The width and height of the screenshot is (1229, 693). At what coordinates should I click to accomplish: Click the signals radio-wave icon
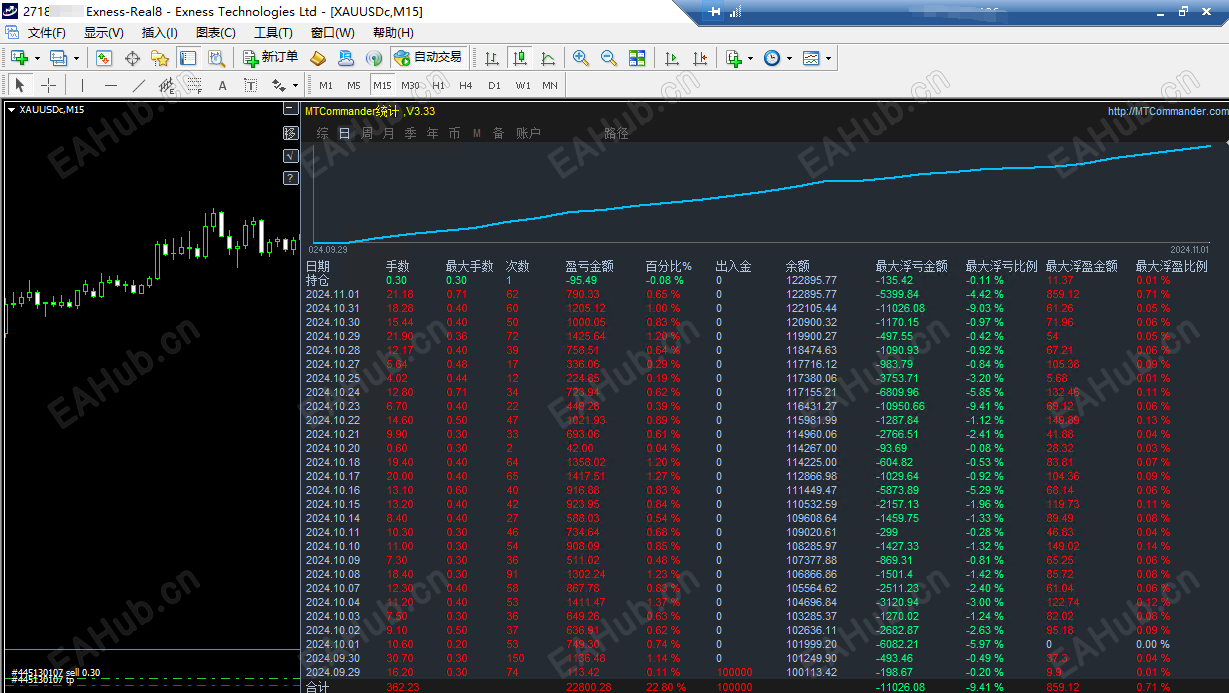pyautogui.click(x=374, y=58)
